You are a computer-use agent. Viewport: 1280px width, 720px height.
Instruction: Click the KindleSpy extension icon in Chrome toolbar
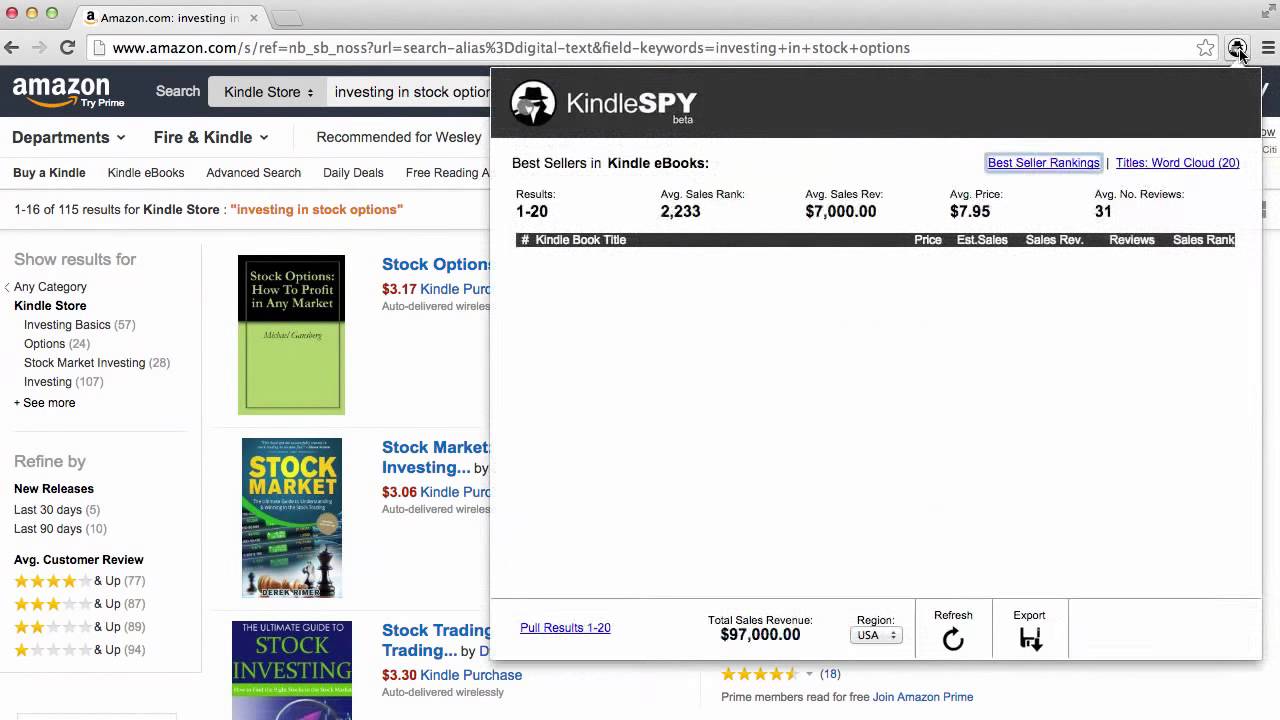coord(1237,47)
